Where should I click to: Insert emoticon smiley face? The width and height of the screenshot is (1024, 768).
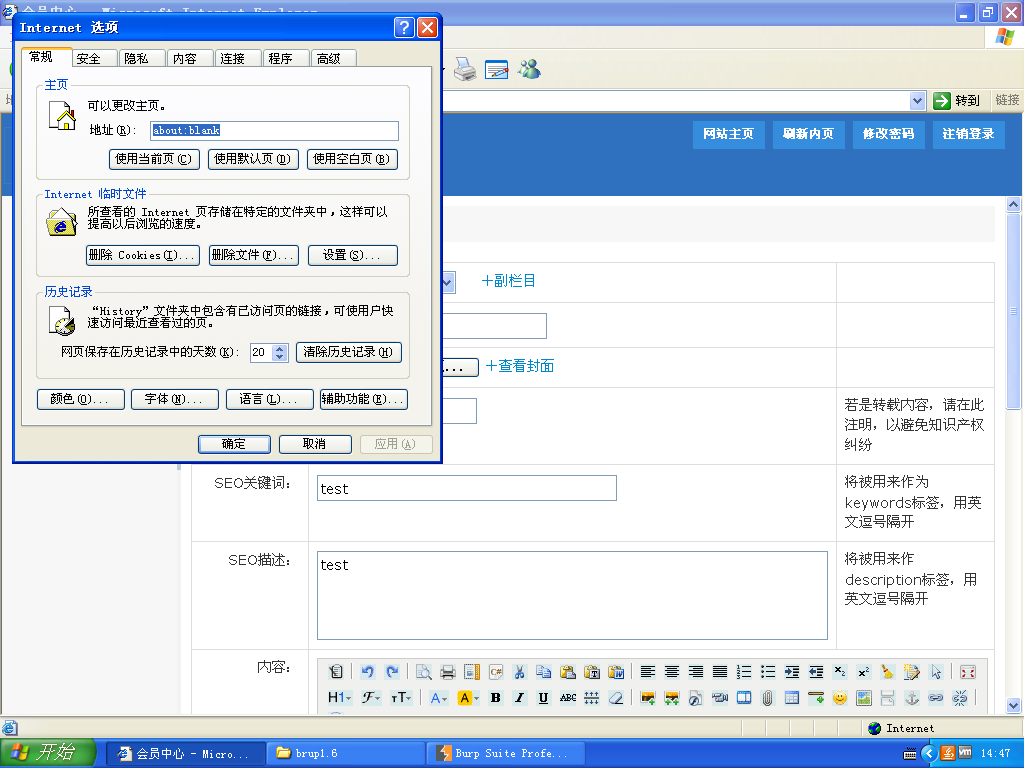click(840, 698)
